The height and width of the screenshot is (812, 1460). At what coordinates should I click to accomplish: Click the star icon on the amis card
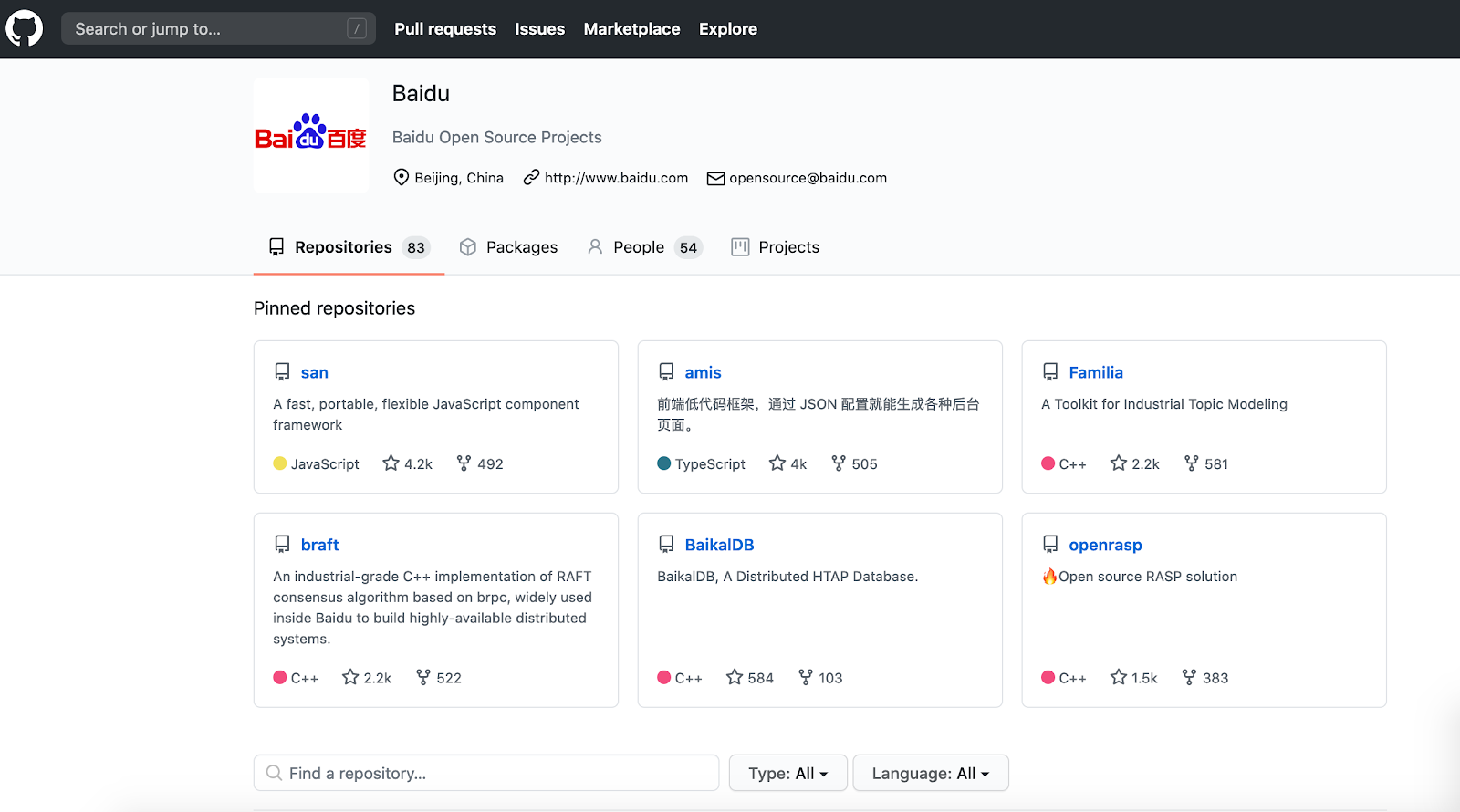tap(777, 463)
